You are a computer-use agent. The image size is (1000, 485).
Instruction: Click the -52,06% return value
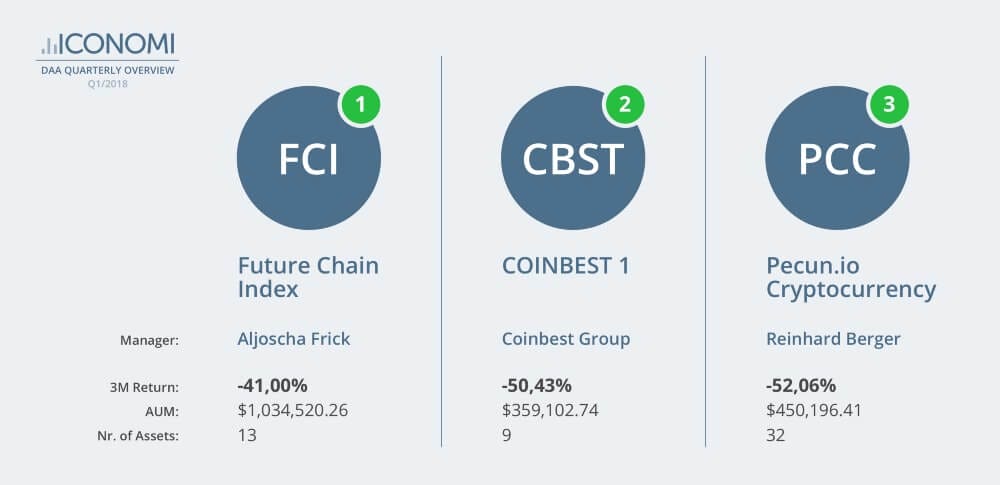(x=801, y=386)
